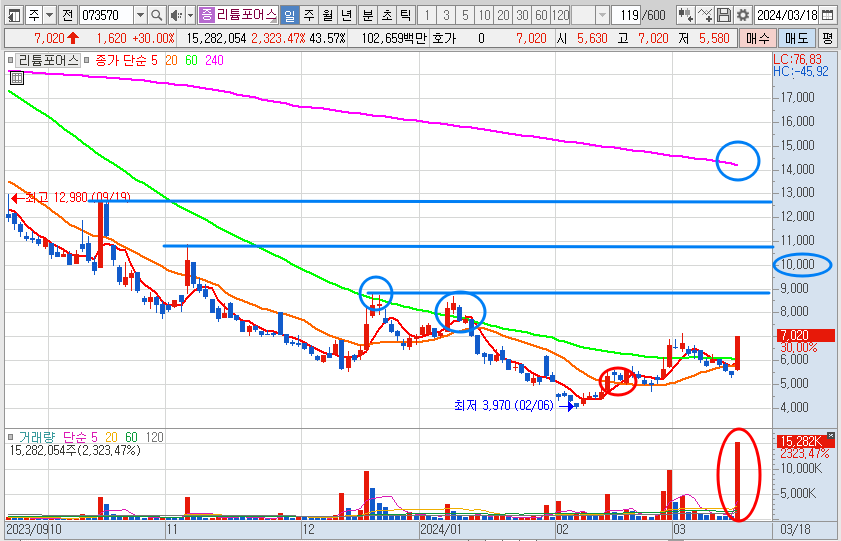This screenshot has height=541, width=841.
Task: Switch to 초 second period tab
Action: coord(387,15)
